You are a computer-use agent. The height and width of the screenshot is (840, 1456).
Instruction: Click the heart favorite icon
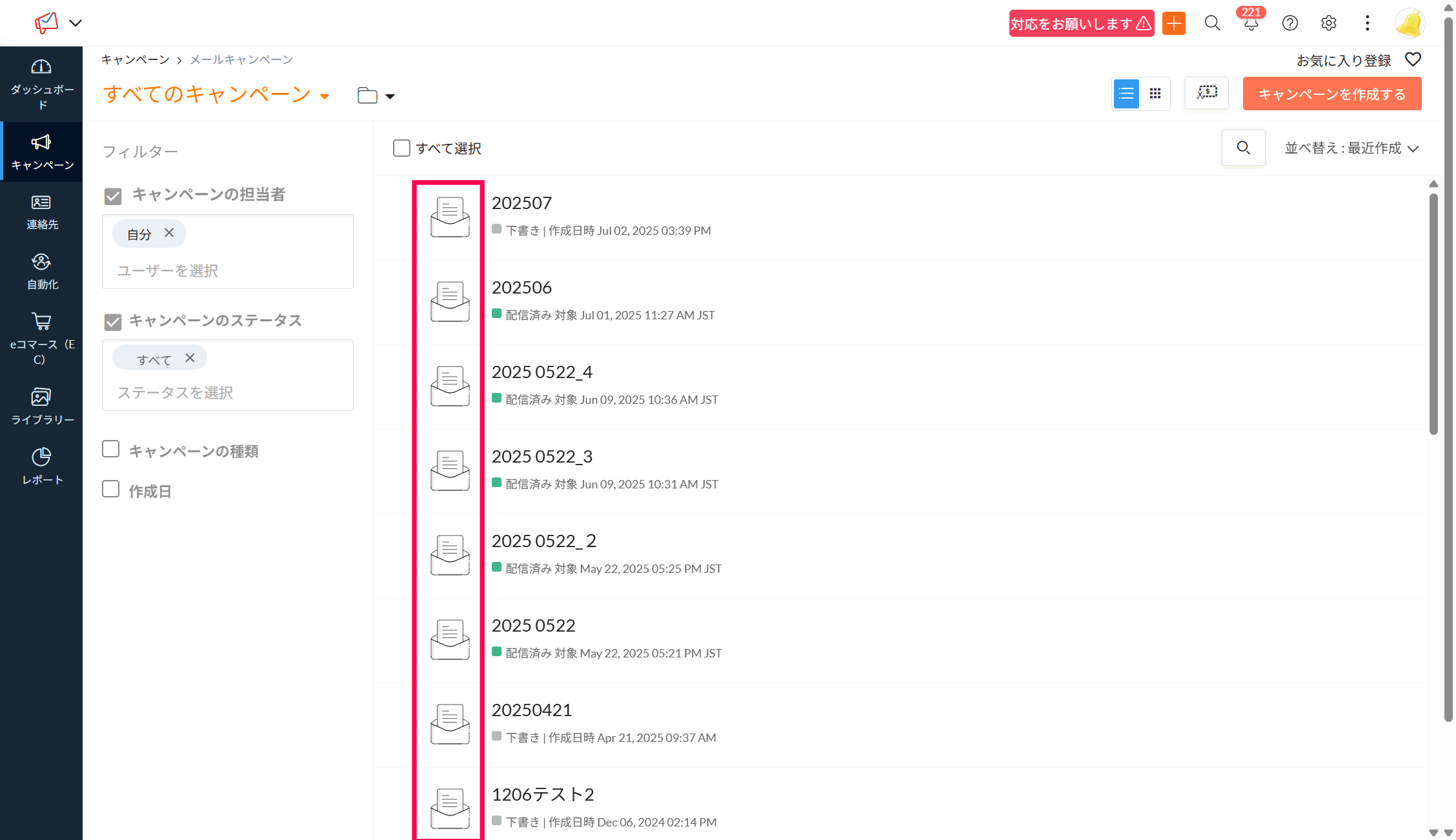1413,60
